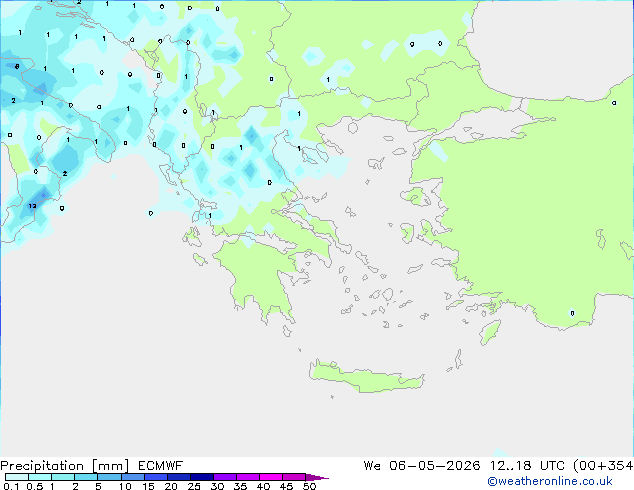Viewport: 634px width, 490px height.
Task: Click the '(00+354' forecast offset text
Action: (603, 466)
